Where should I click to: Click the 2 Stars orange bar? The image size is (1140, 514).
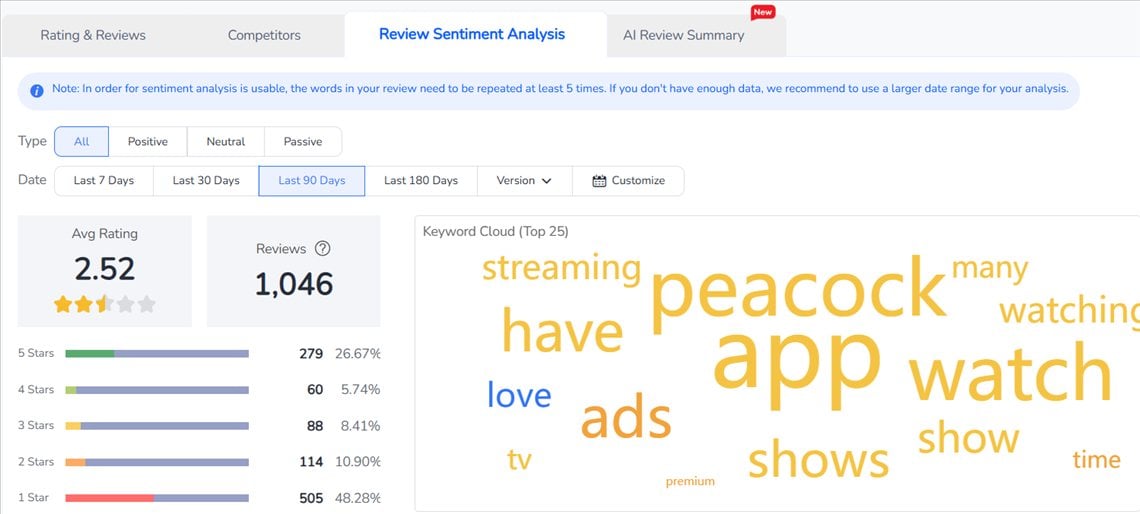pyautogui.click(x=76, y=462)
